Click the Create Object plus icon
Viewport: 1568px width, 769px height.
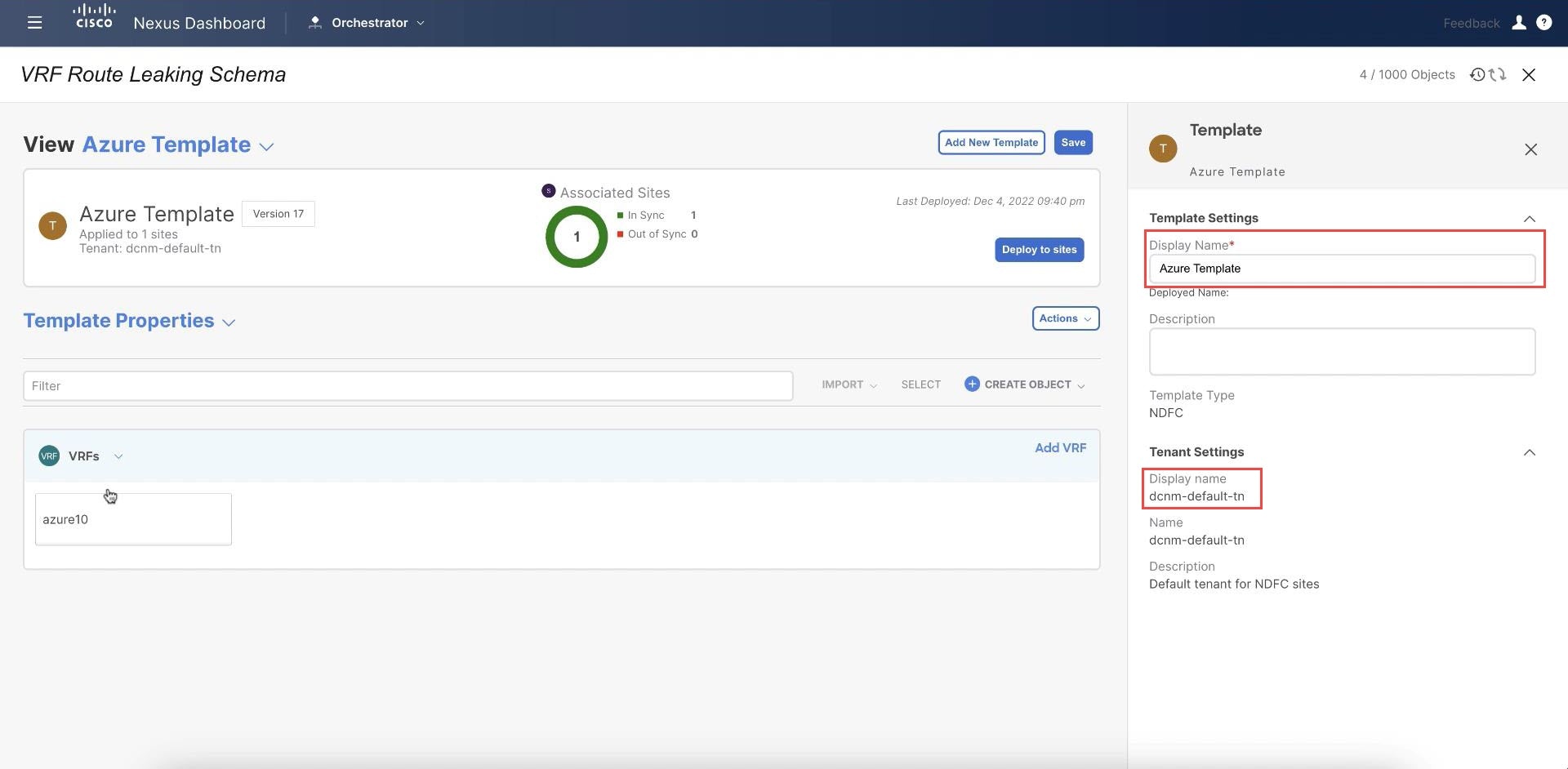tap(972, 384)
